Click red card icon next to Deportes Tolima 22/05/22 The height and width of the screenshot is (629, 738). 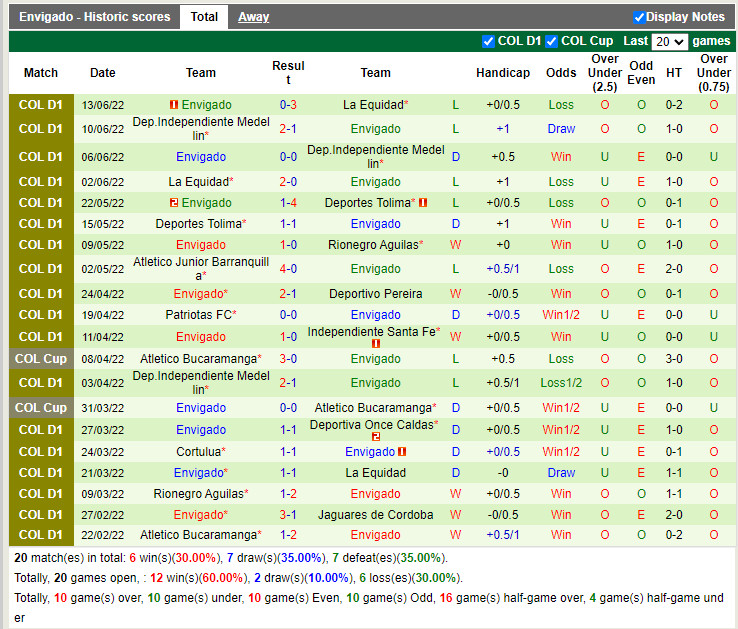click(x=423, y=203)
